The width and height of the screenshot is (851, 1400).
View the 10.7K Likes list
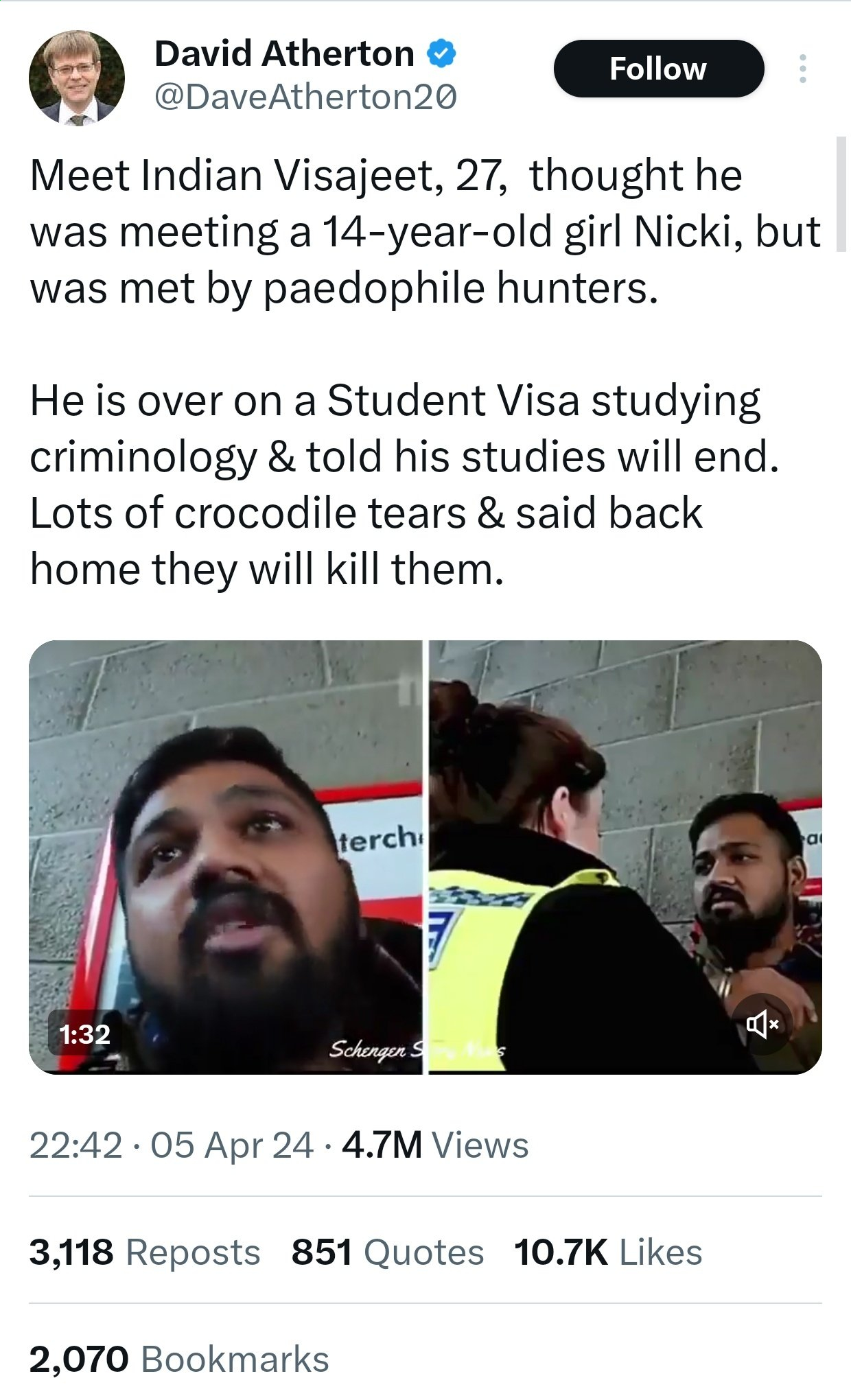click(608, 1252)
